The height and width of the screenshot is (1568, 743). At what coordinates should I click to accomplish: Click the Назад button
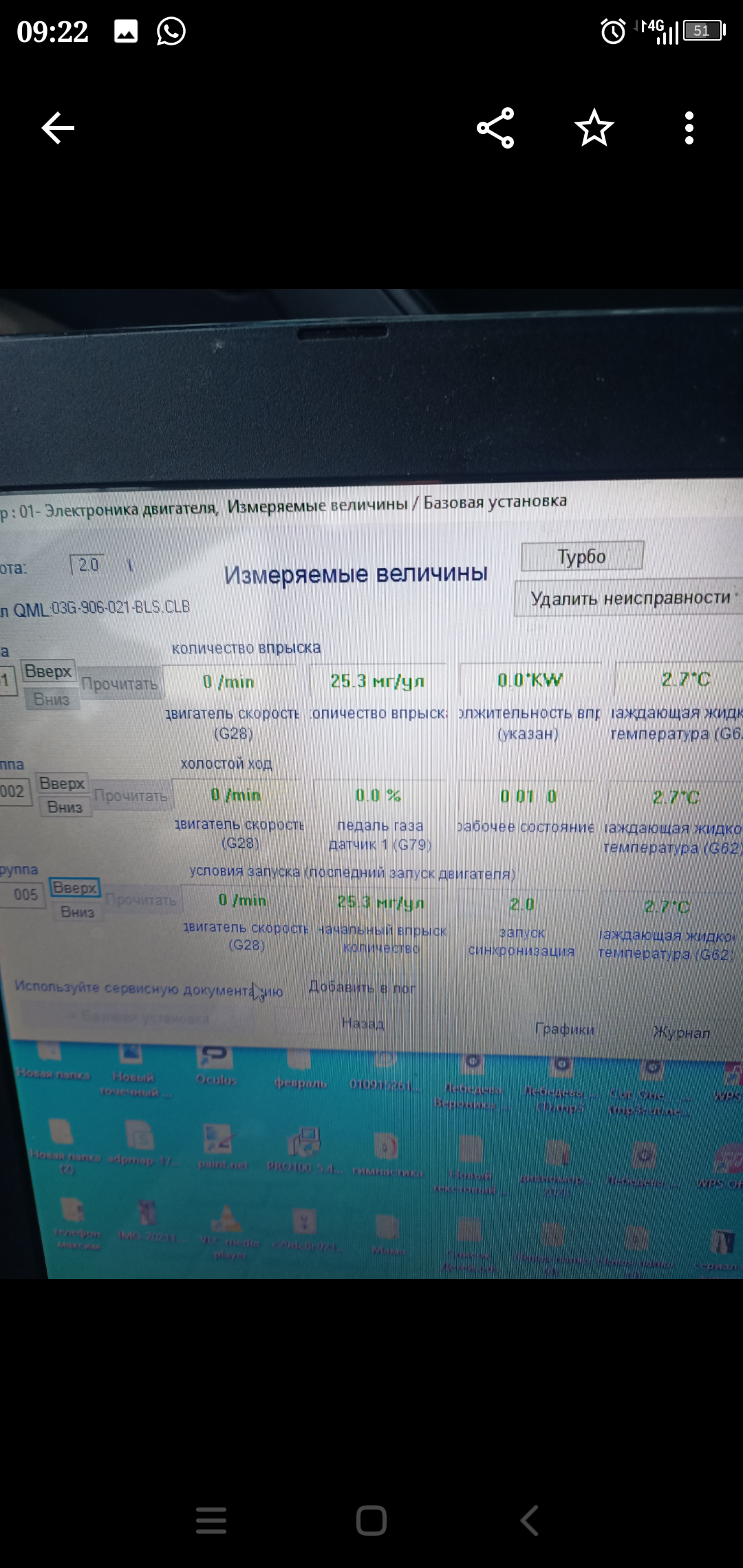tap(363, 1023)
